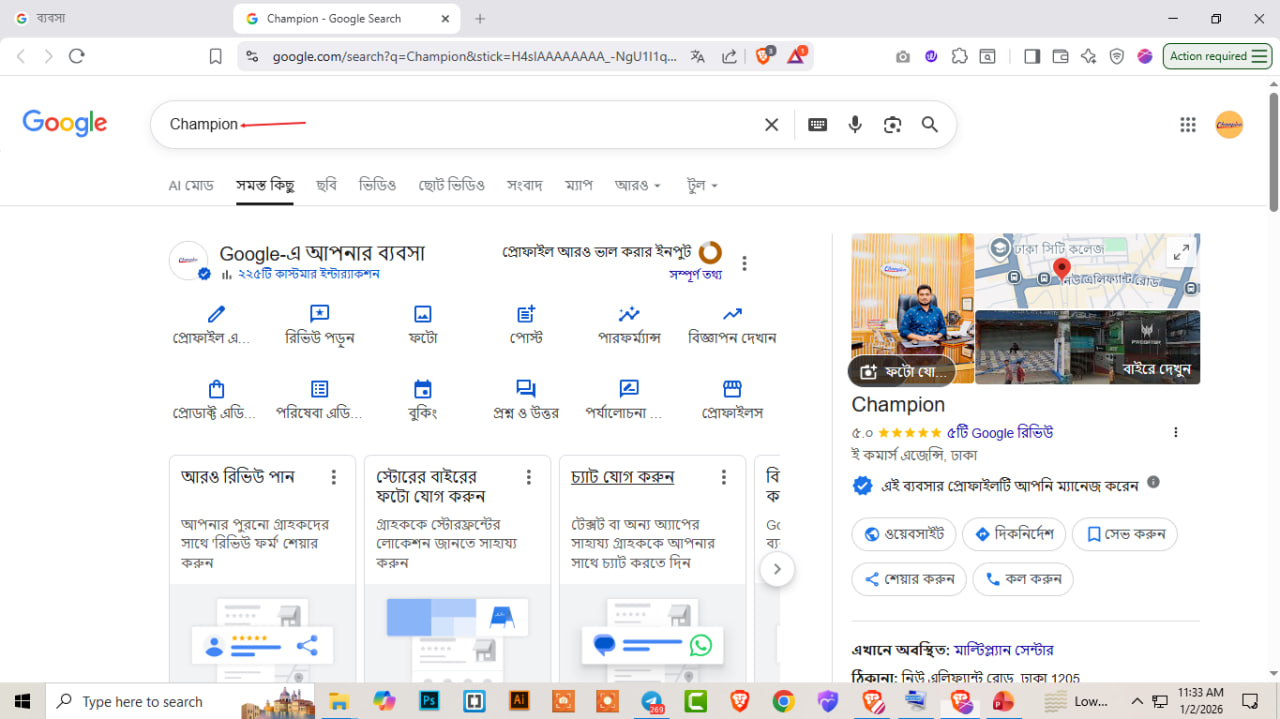Click the ওয়েবসাইট button

coord(904,534)
